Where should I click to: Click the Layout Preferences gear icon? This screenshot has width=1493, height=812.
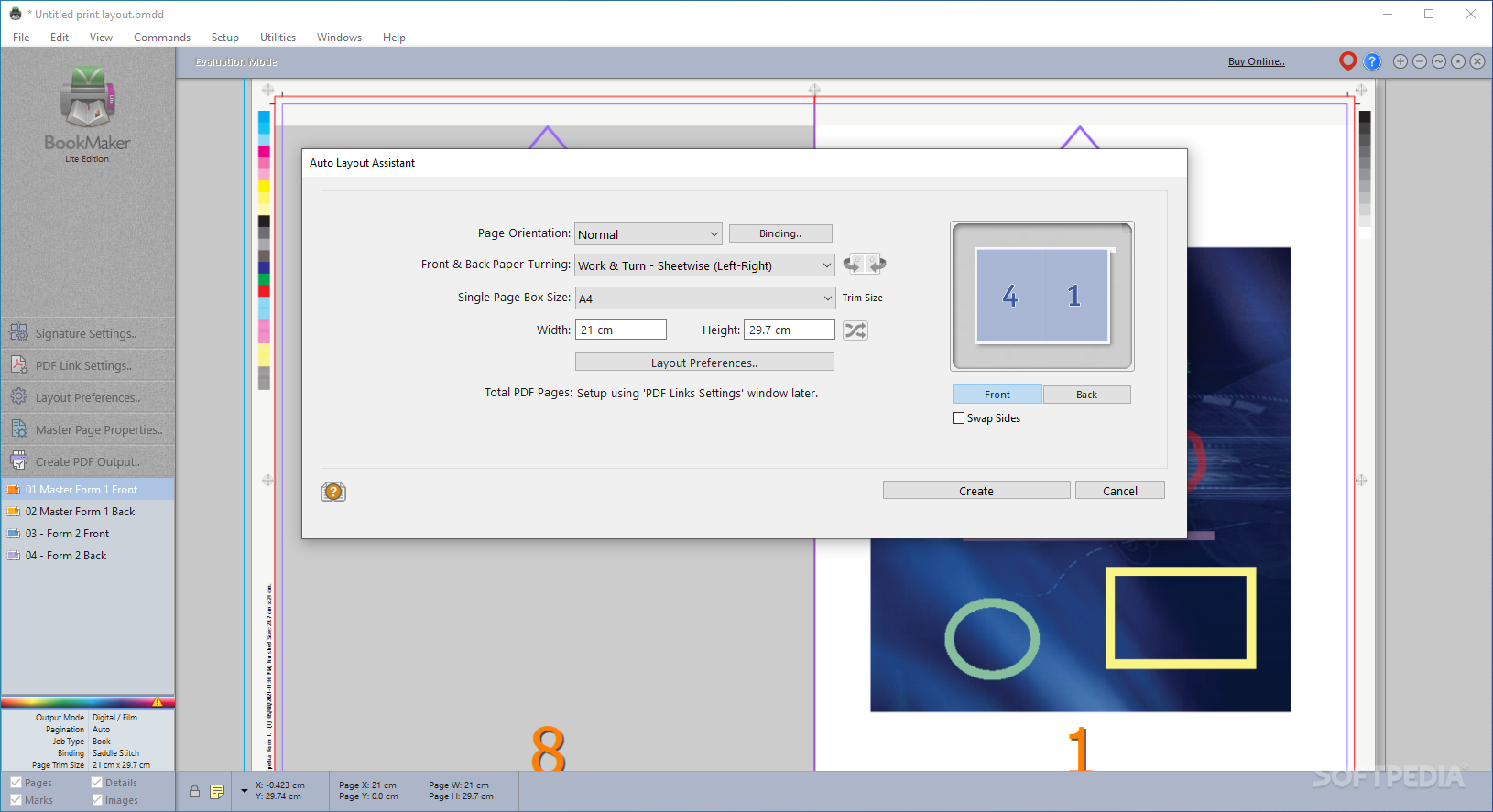tap(18, 396)
